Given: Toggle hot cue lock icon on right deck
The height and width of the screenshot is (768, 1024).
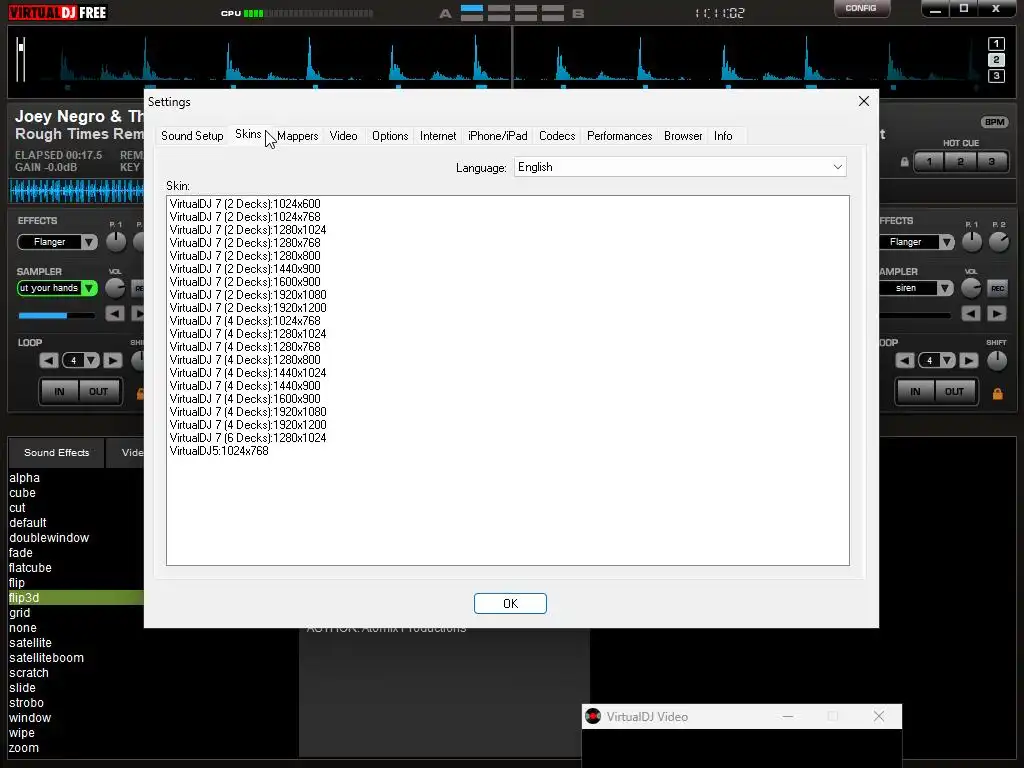Looking at the screenshot, I should [x=904, y=161].
